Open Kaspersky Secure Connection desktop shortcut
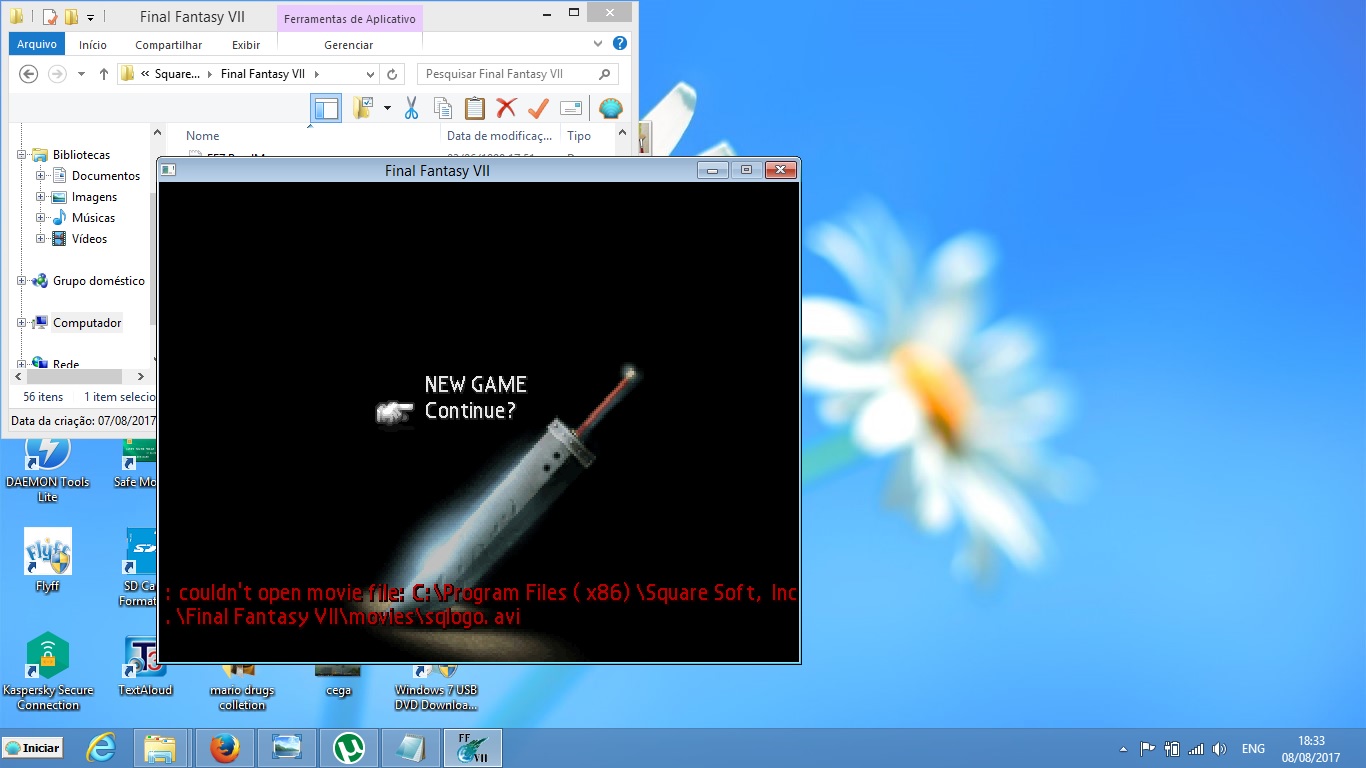This screenshot has width=1366, height=768. point(48,672)
